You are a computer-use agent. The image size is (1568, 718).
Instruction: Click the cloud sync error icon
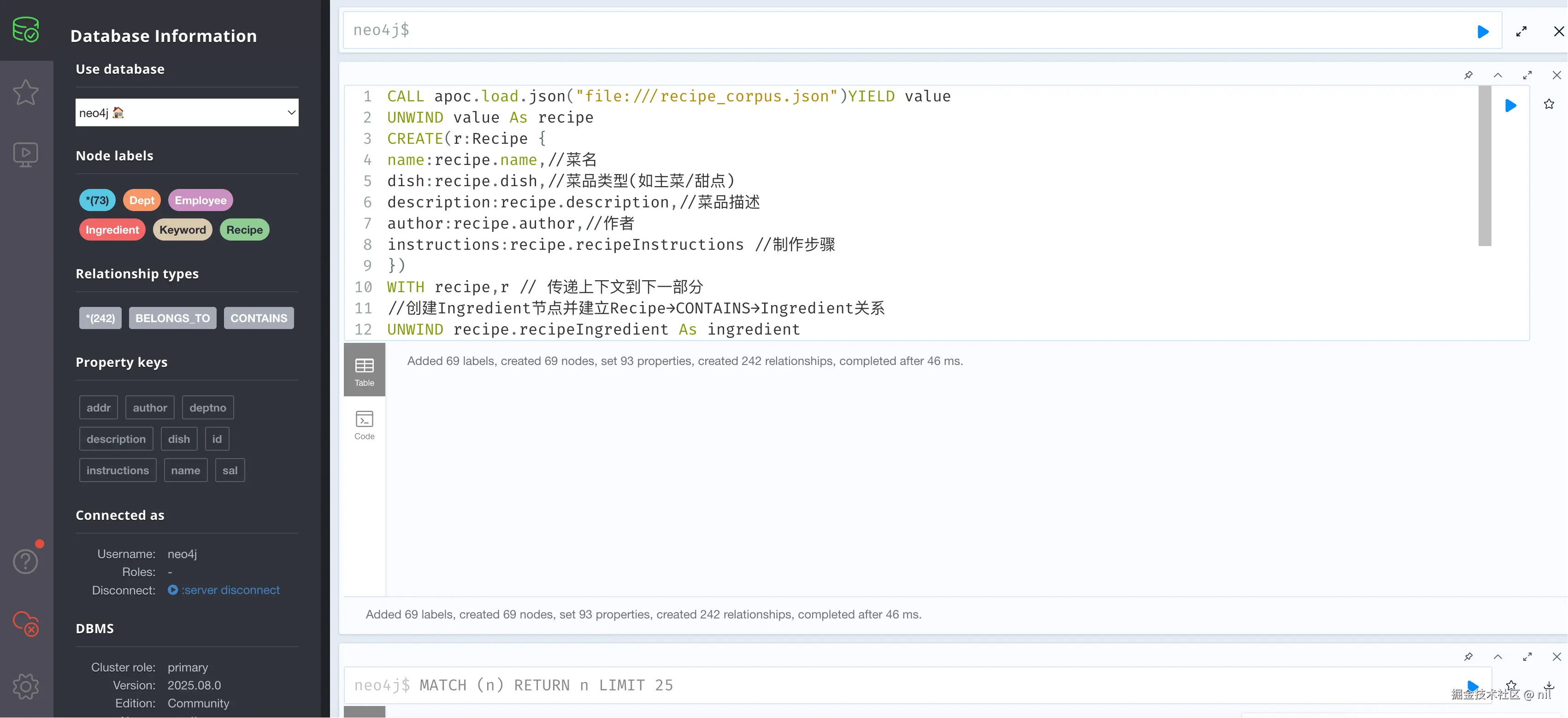click(x=25, y=623)
